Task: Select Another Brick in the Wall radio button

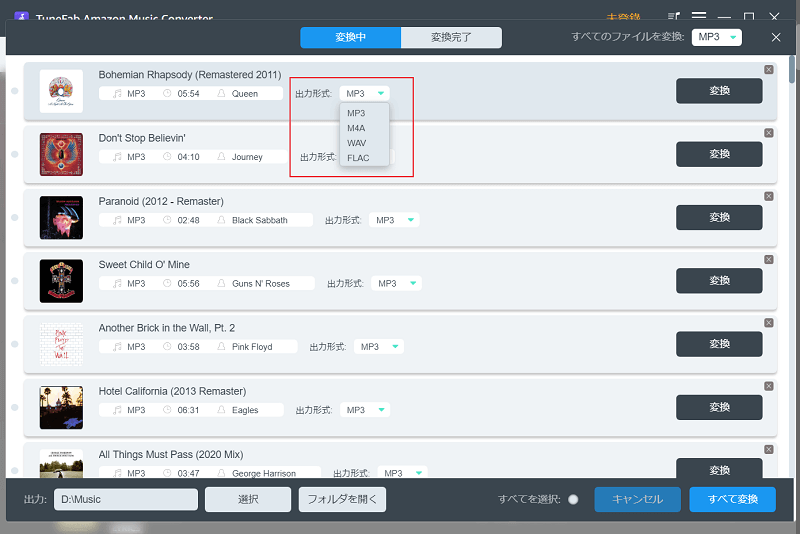Action: click(x=15, y=344)
